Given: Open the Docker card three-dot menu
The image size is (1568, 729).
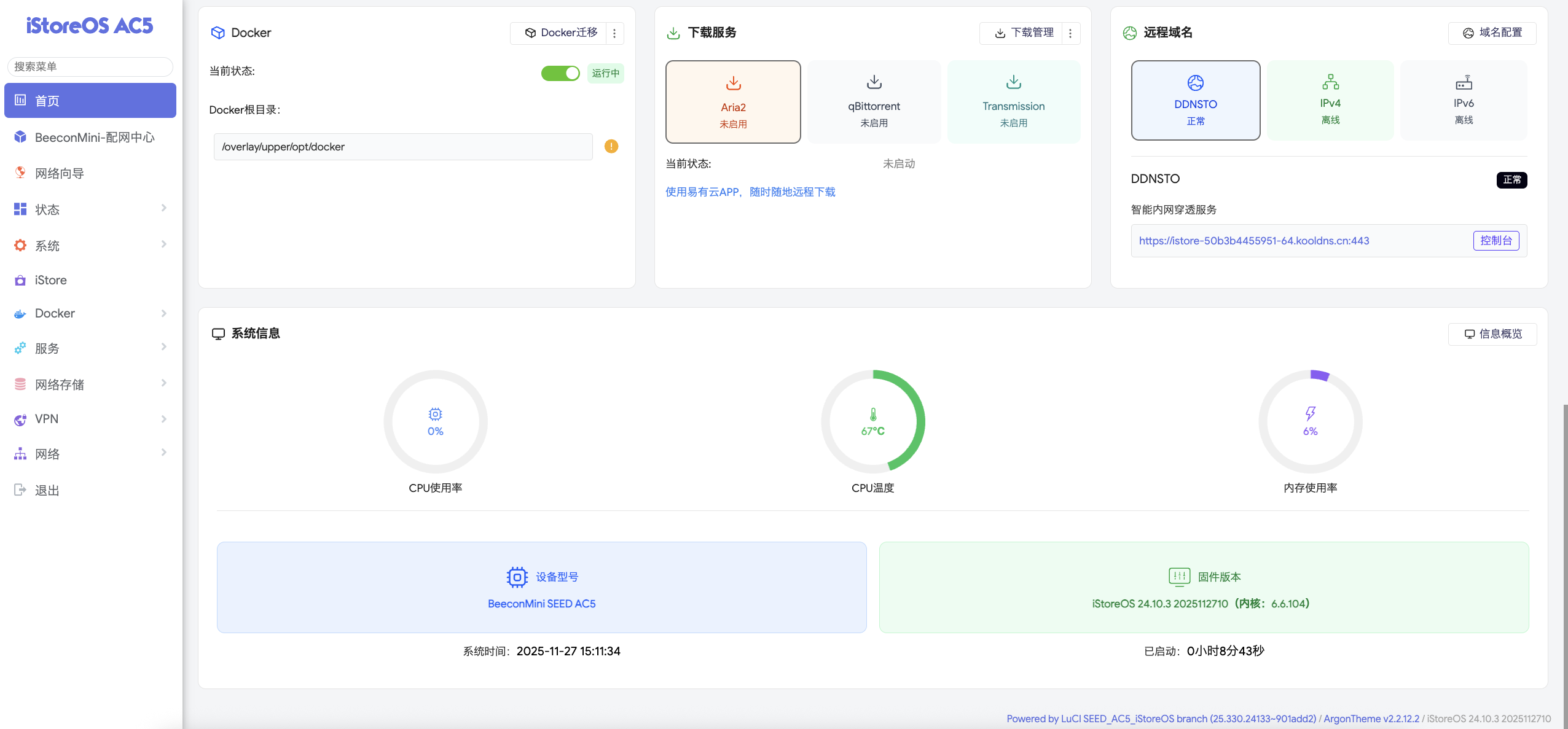Looking at the screenshot, I should [614, 33].
